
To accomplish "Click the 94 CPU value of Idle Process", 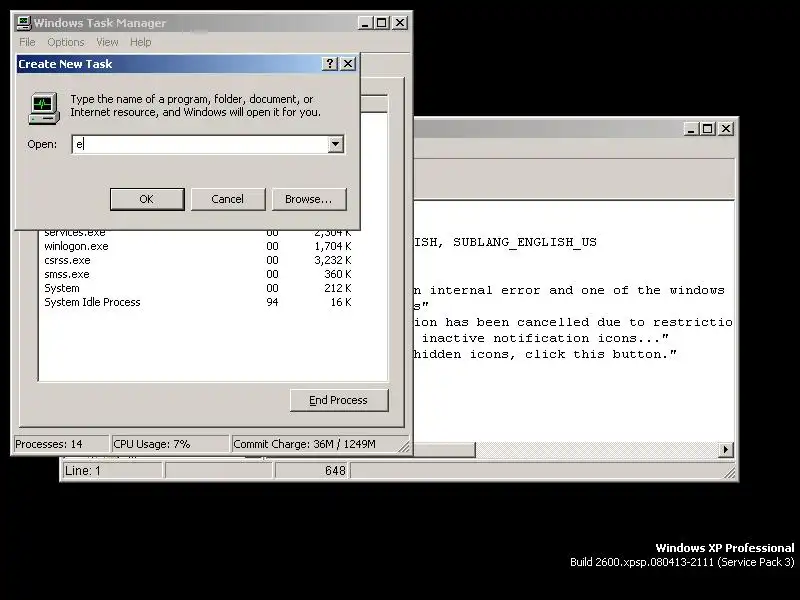I will (x=272, y=302).
